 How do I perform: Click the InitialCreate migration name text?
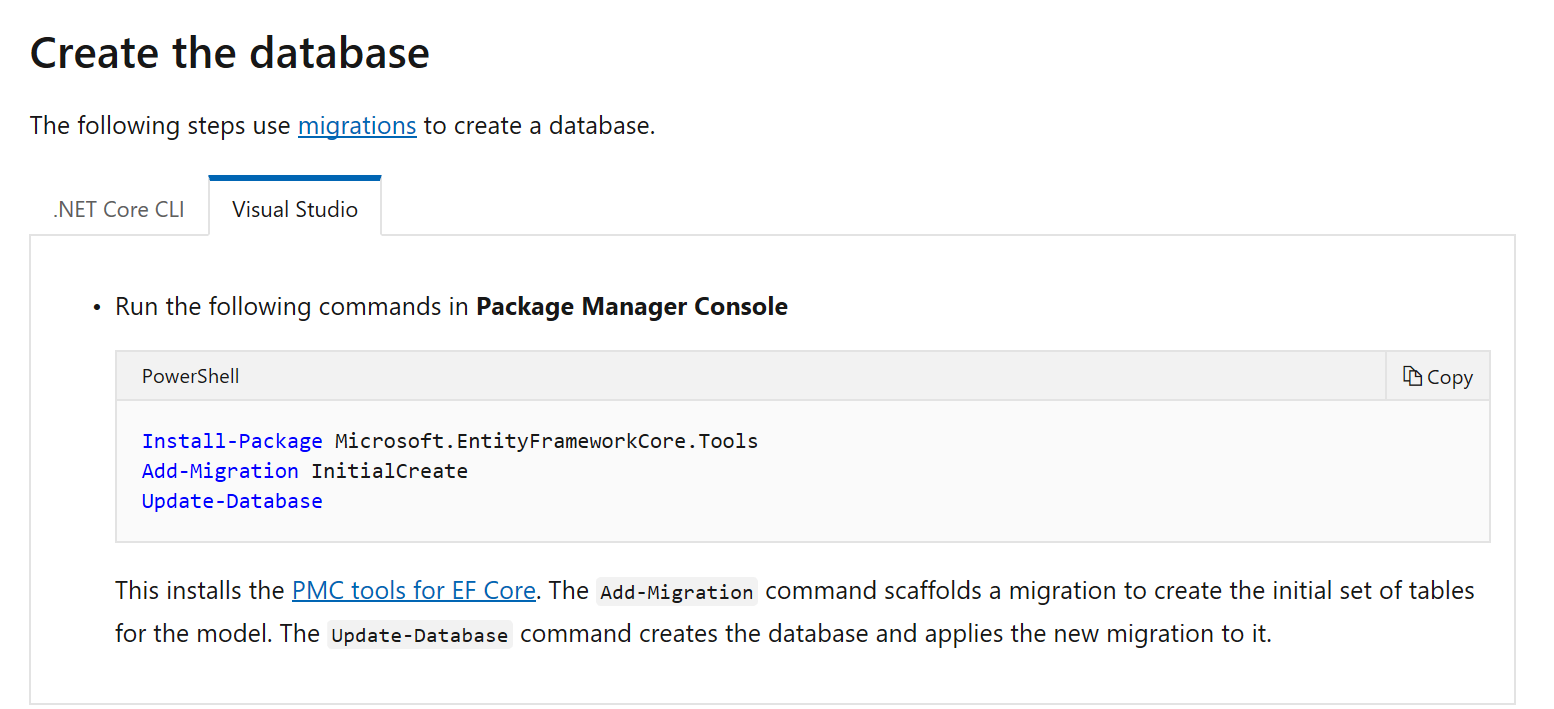coord(390,470)
